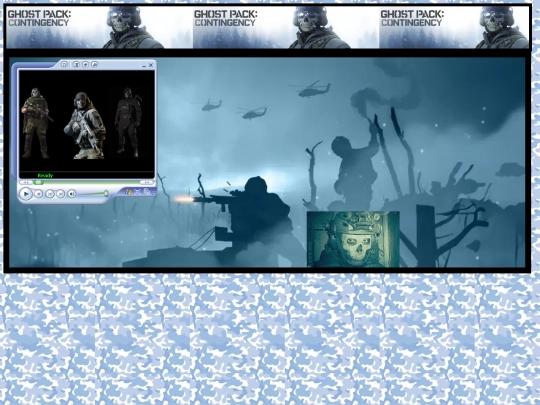This screenshot has height=405, width=540.
Task: Click the rewind button beside seek bar
Action: point(26,182)
